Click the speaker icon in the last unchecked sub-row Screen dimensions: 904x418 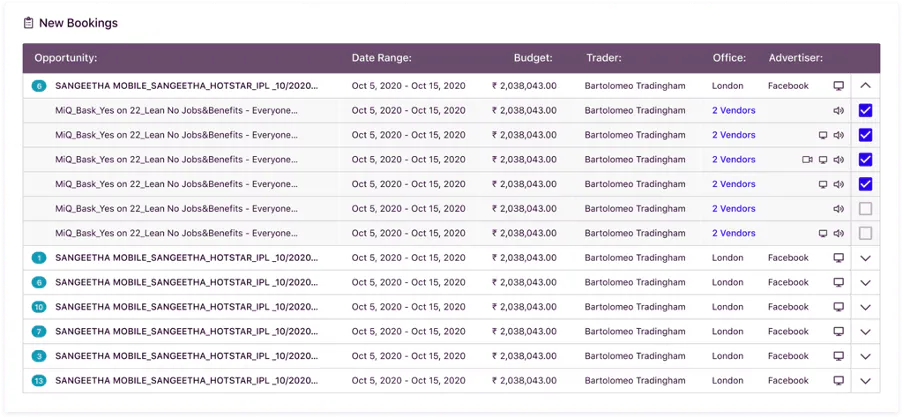click(x=839, y=234)
